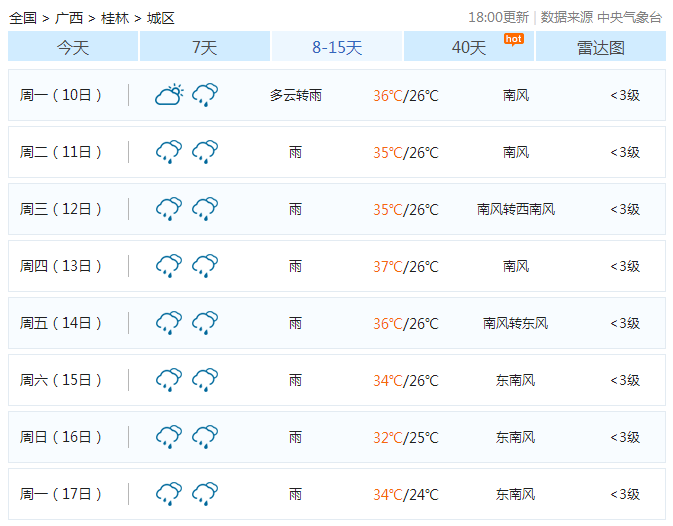Screen dimensions: 673x526
Task: Go to 全国 in the breadcrumb
Action: point(23,18)
